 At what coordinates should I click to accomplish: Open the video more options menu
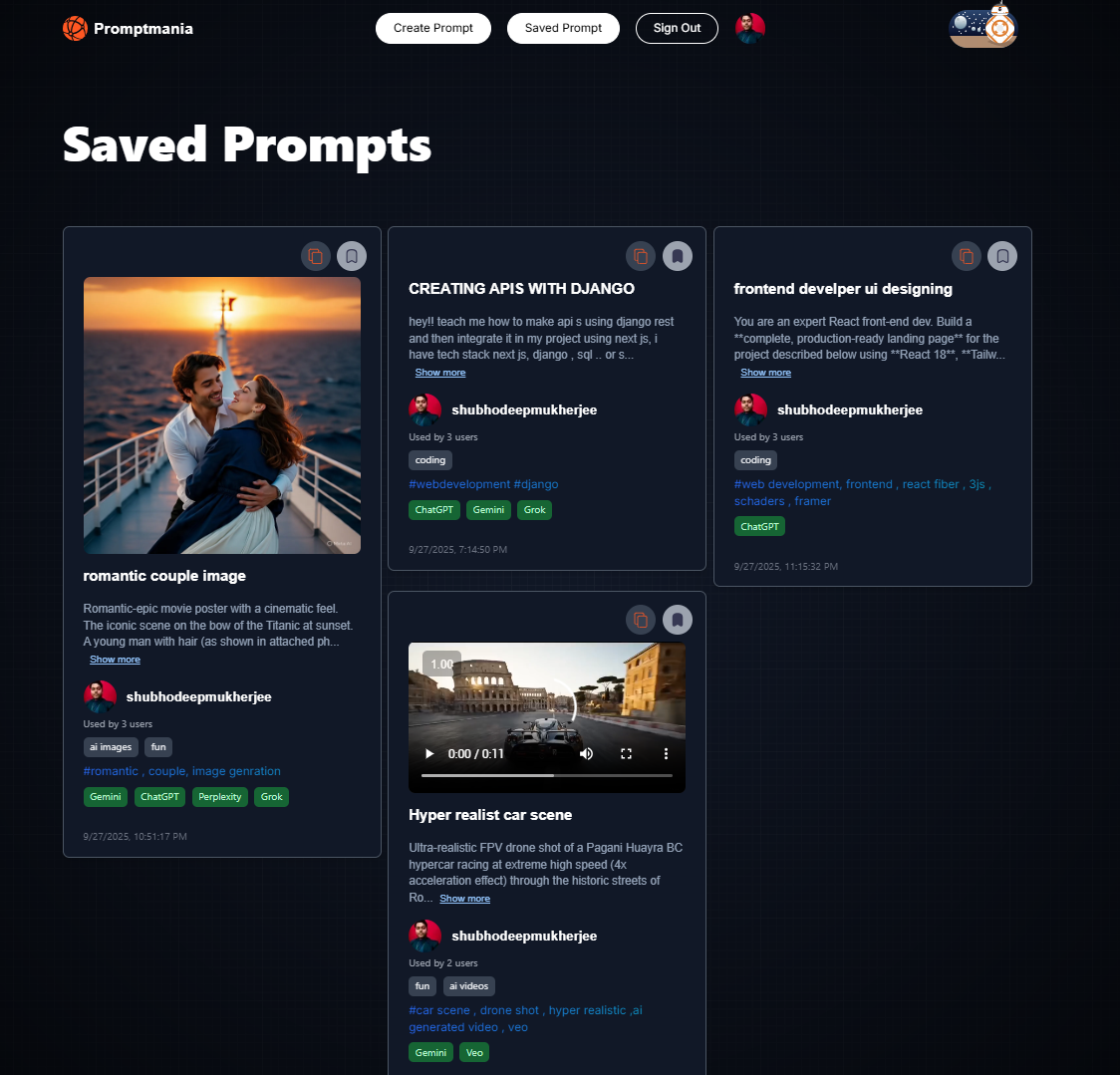coord(666,754)
